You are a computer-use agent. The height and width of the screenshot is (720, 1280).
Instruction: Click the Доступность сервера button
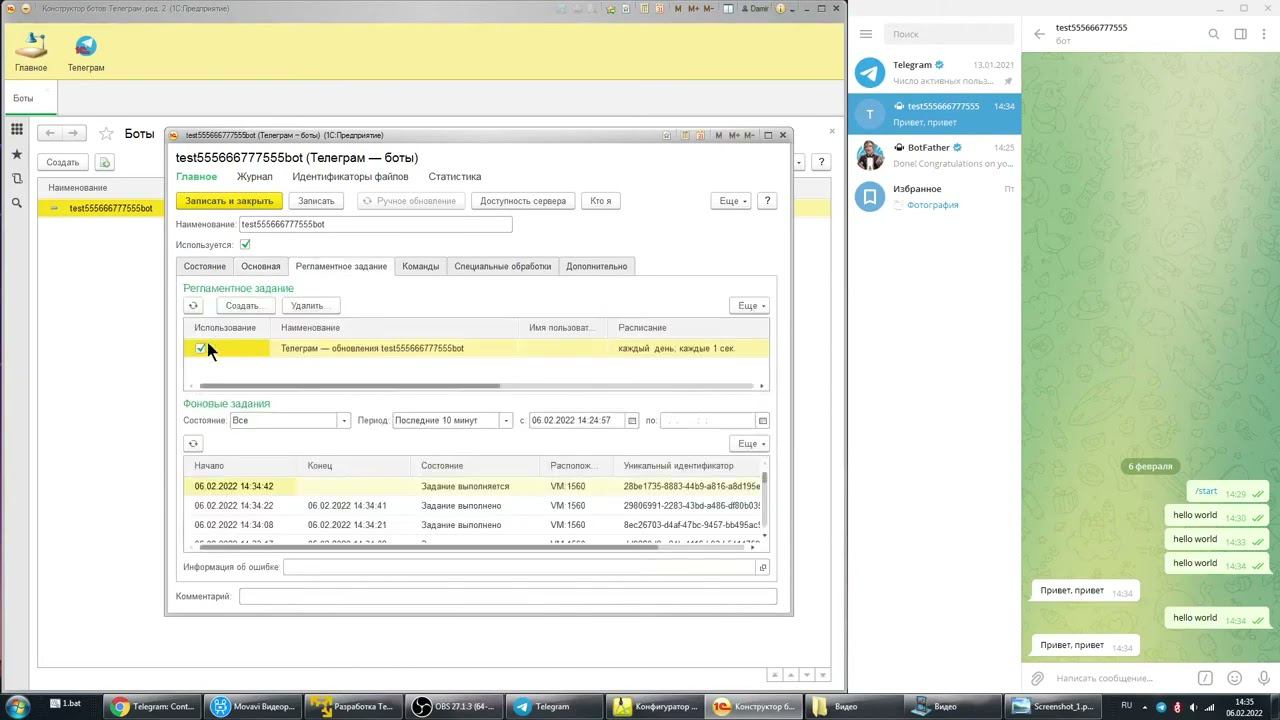click(523, 201)
